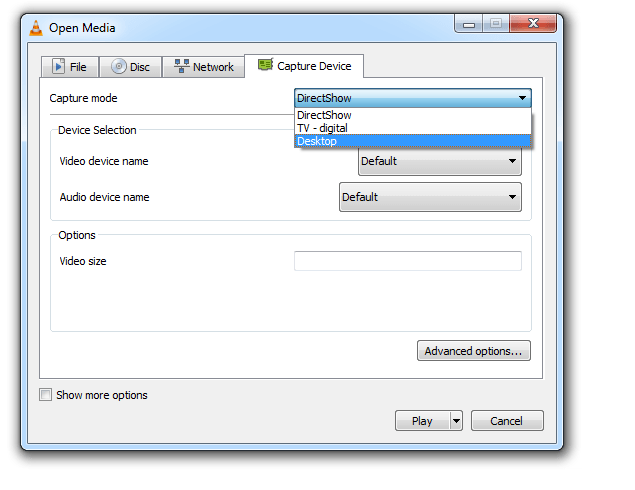635x490 pixels.
Task: Choose TV - digital capture mode
Action: [x=412, y=128]
